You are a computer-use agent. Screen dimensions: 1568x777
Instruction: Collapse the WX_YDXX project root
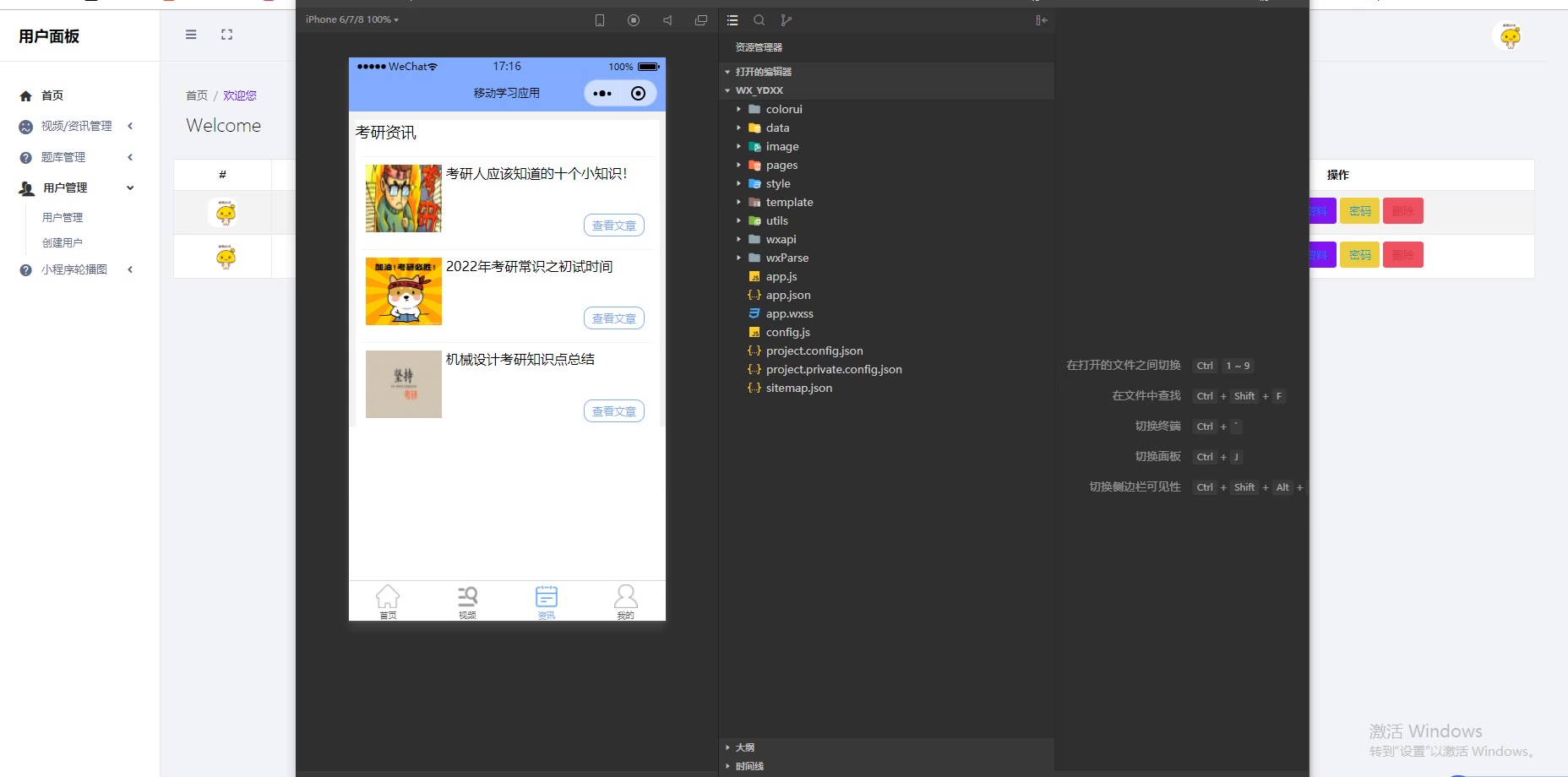(887, 90)
